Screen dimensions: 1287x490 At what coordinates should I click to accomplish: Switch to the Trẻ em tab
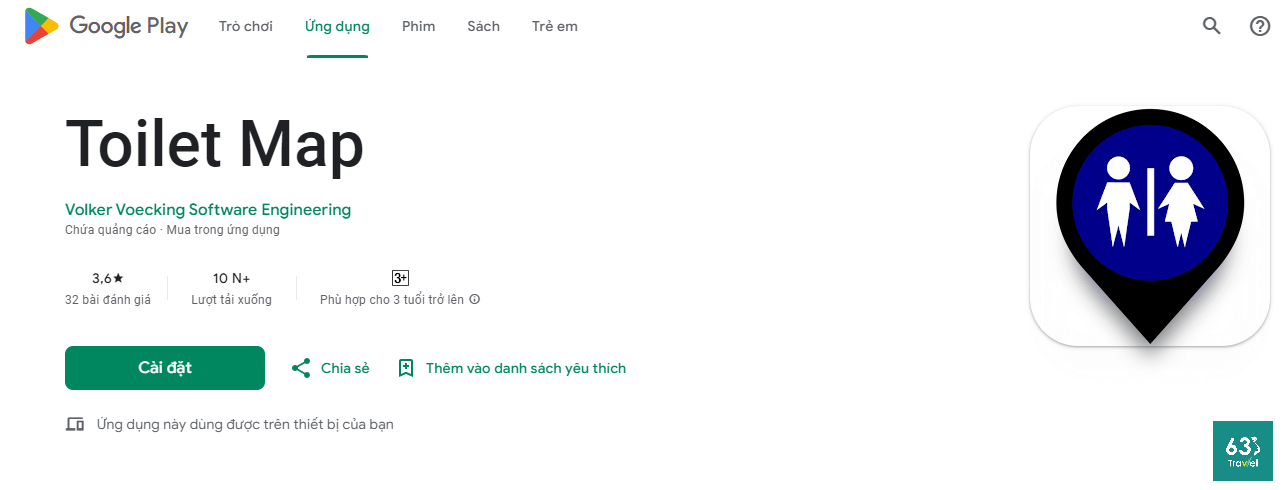click(555, 26)
